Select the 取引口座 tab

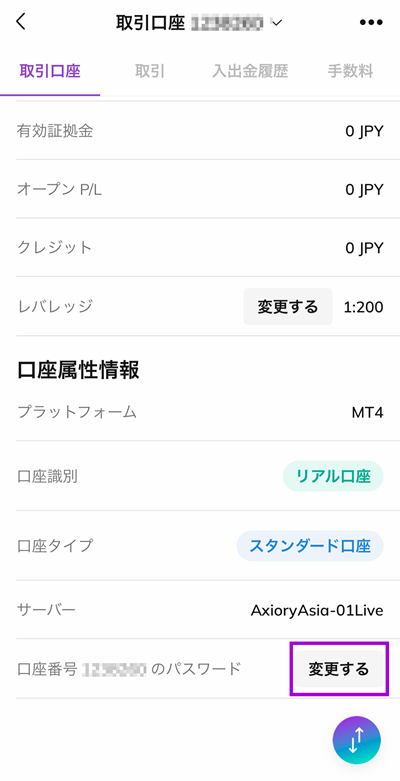(50, 71)
